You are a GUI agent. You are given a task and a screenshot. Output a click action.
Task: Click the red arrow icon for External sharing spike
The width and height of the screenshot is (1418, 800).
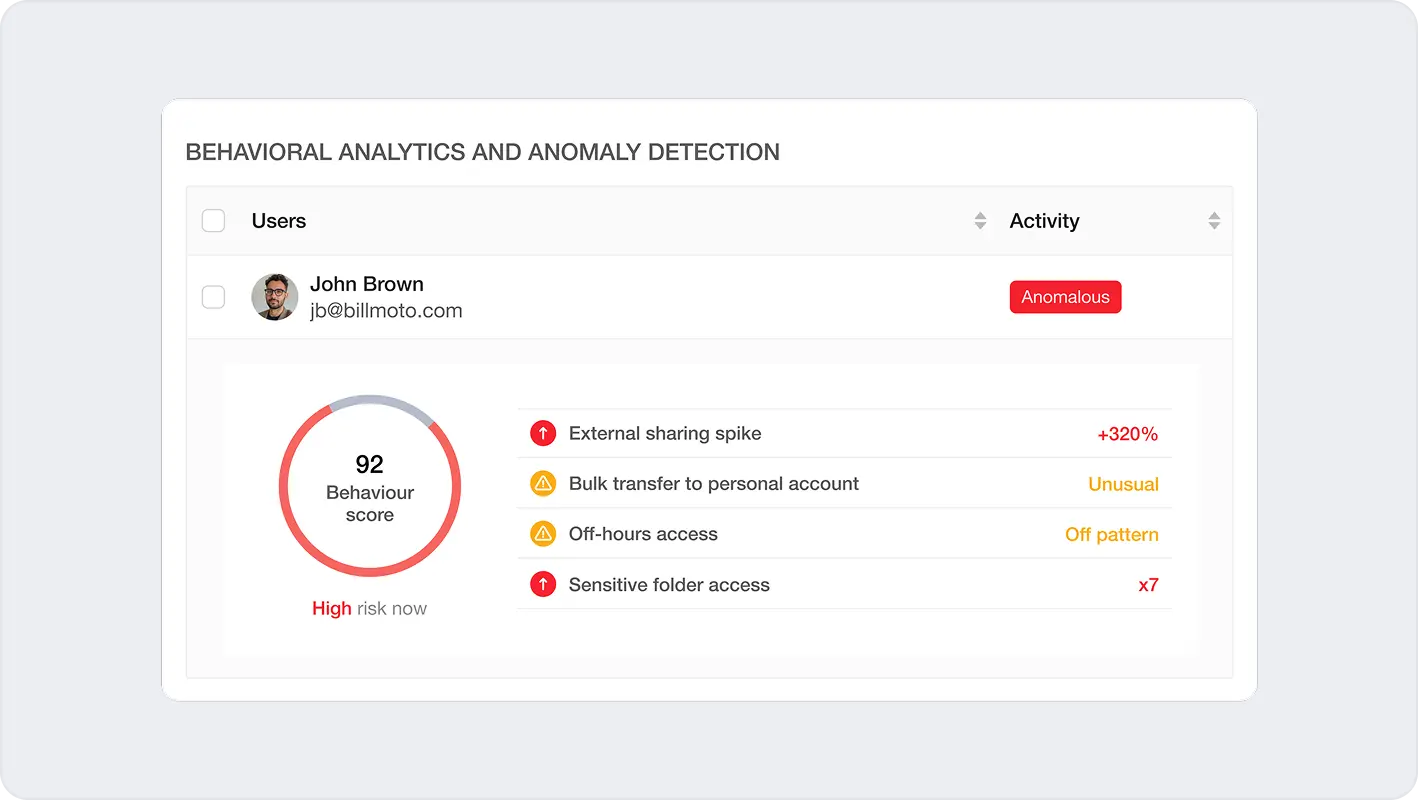tap(543, 433)
